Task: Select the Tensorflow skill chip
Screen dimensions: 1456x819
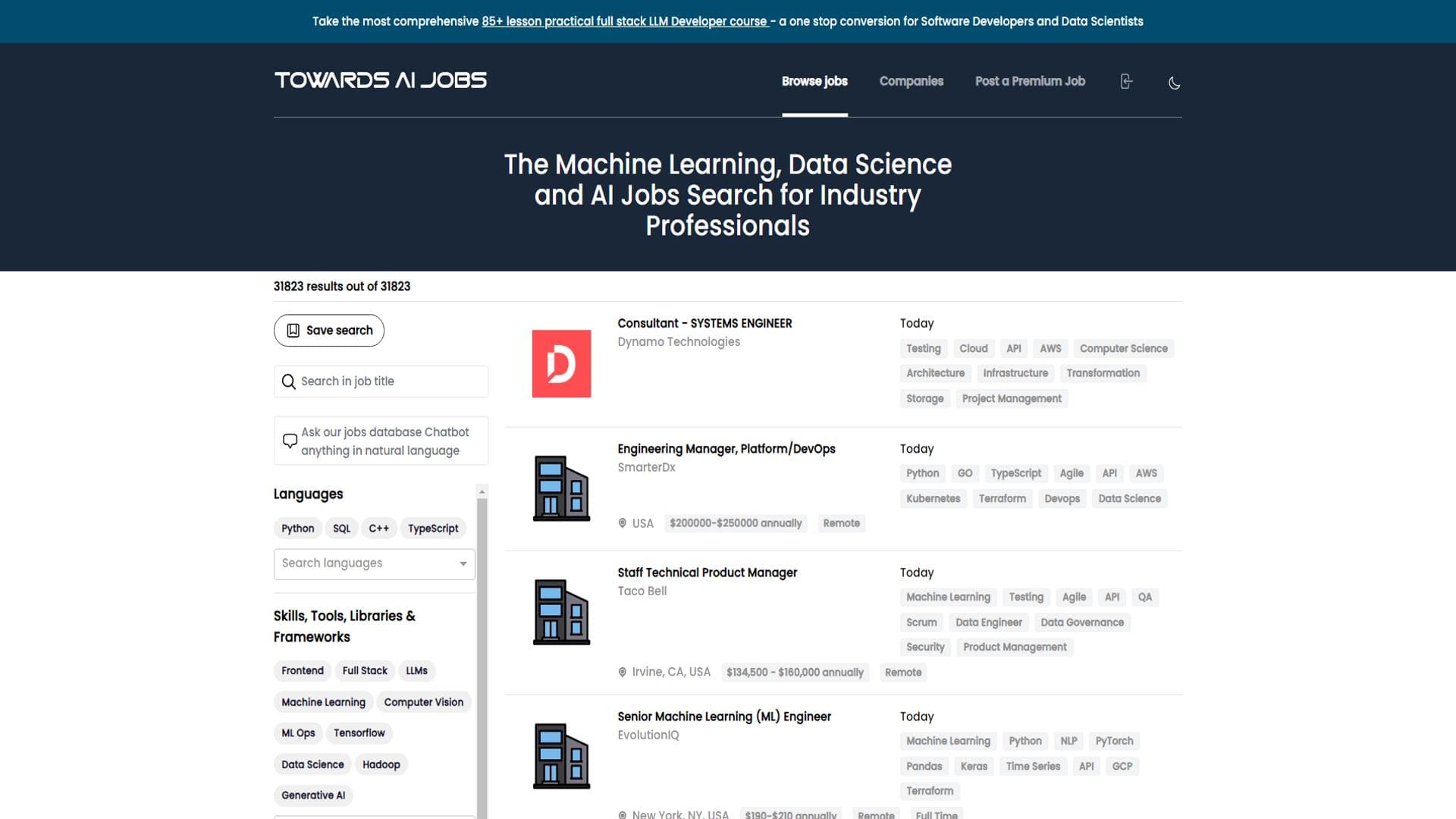Action: point(359,733)
